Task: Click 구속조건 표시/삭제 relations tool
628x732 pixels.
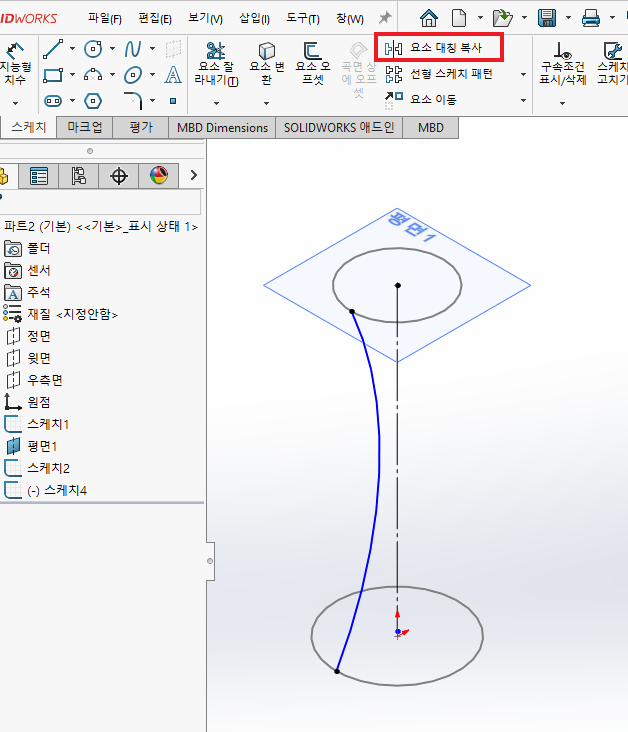Action: (563, 63)
